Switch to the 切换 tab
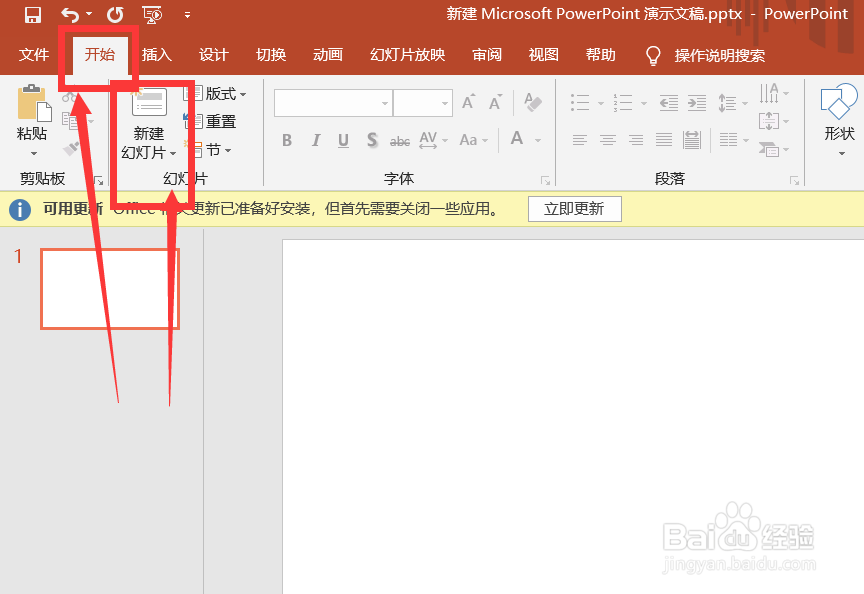864x594 pixels. [x=271, y=55]
